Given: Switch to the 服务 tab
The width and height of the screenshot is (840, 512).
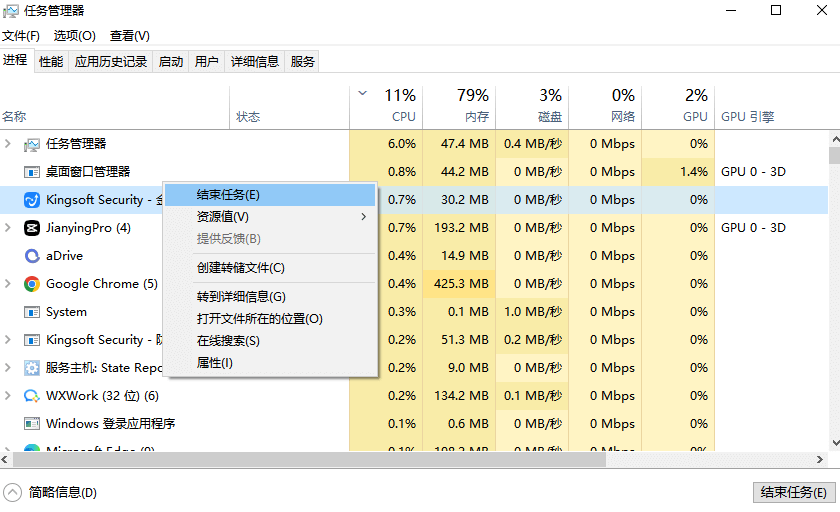Looking at the screenshot, I should (303, 62).
